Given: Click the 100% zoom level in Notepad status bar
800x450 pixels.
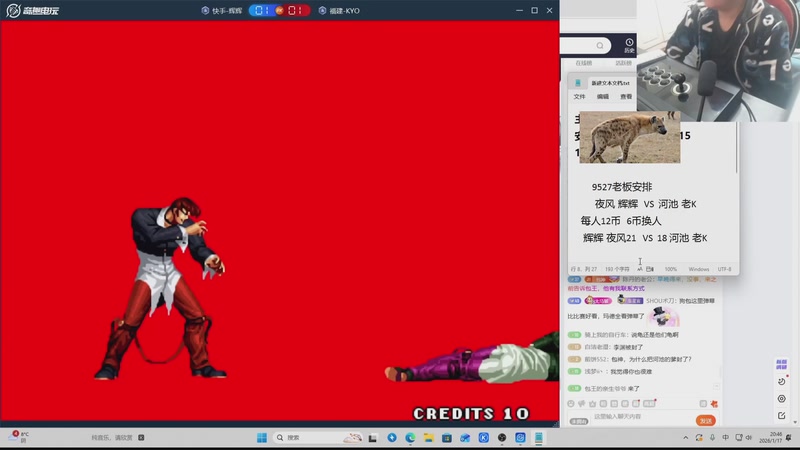Looking at the screenshot, I should [671, 269].
